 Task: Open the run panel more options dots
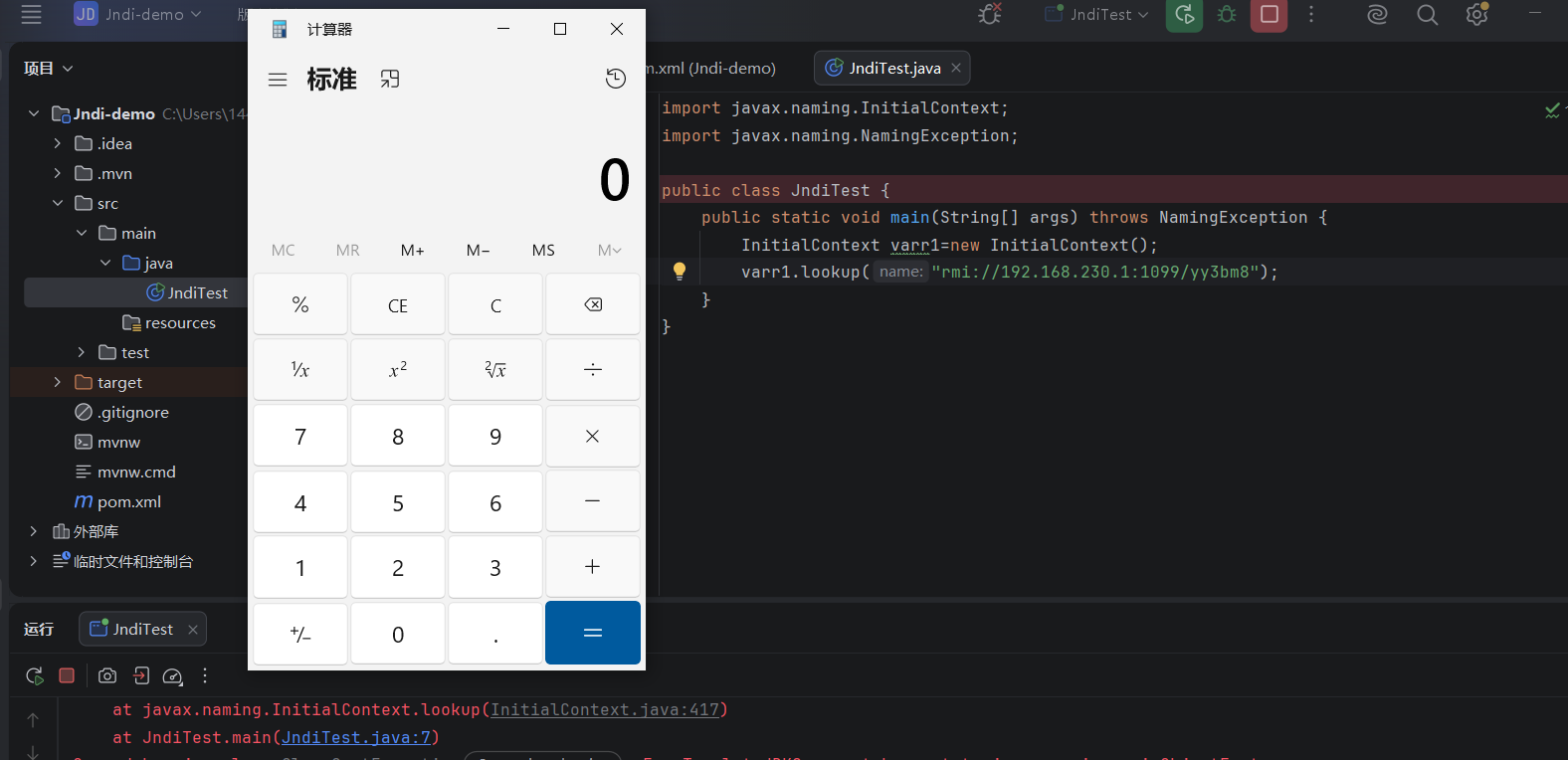point(205,675)
